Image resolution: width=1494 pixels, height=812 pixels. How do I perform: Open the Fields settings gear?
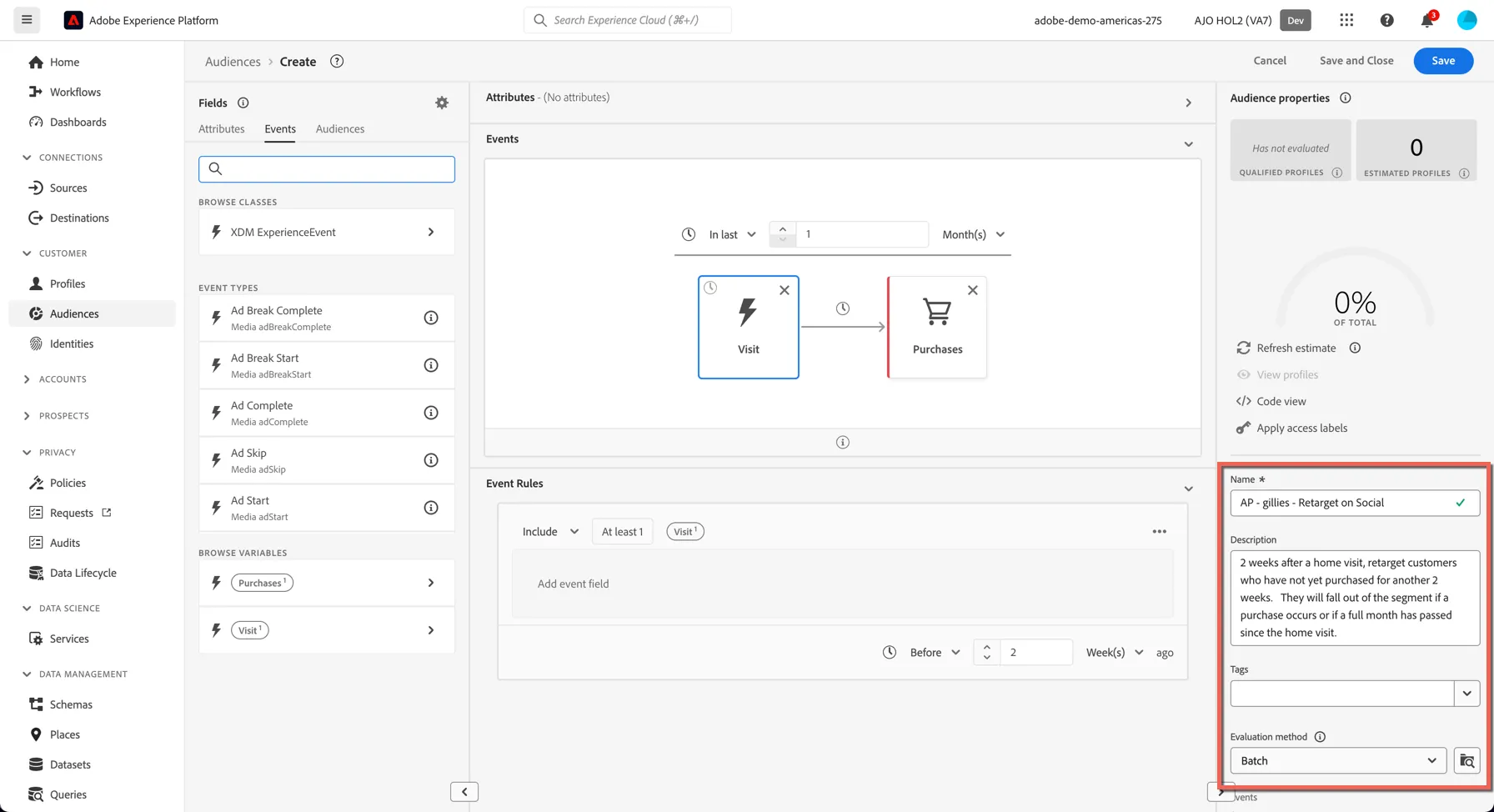coord(442,103)
